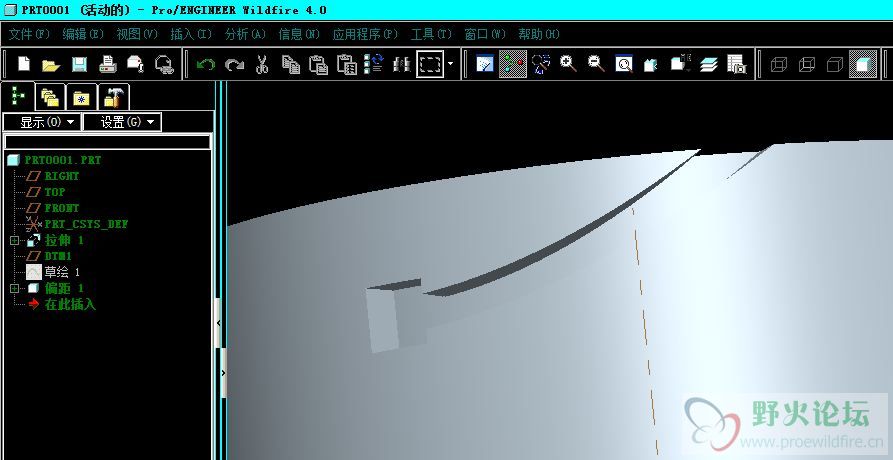Expand the 偏距 1 feature node

point(15,288)
